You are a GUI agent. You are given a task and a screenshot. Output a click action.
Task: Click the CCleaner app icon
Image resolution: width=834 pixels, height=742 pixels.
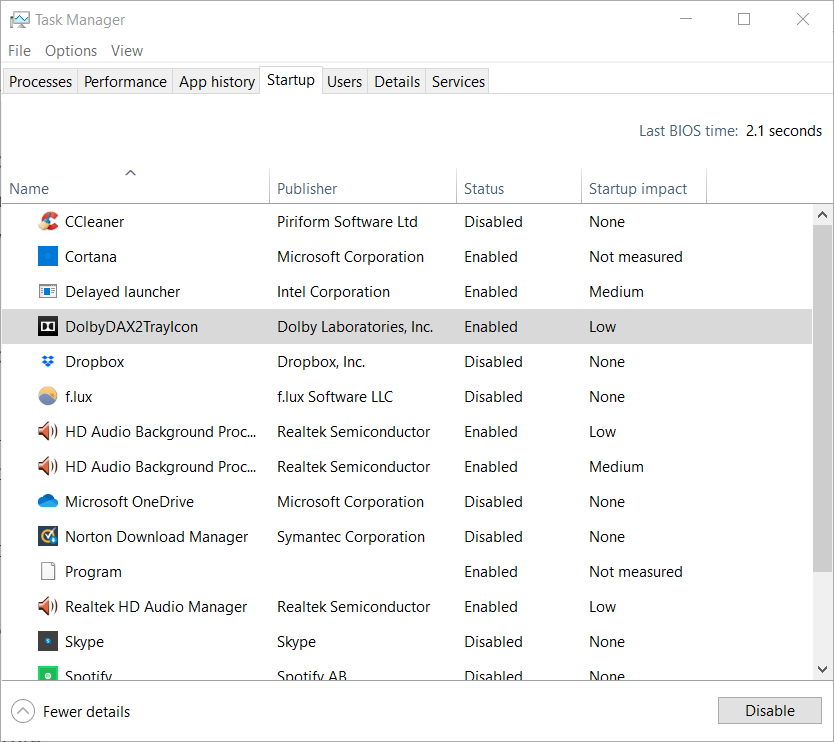click(x=48, y=221)
